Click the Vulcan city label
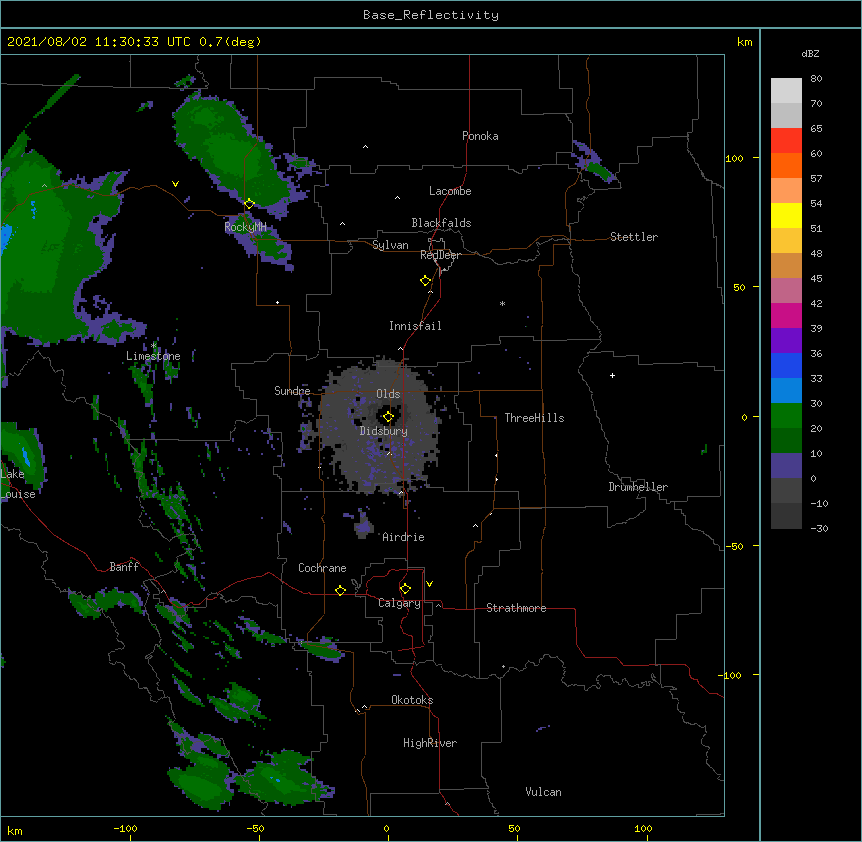Screen dimensions: 862x842 (x=543, y=792)
